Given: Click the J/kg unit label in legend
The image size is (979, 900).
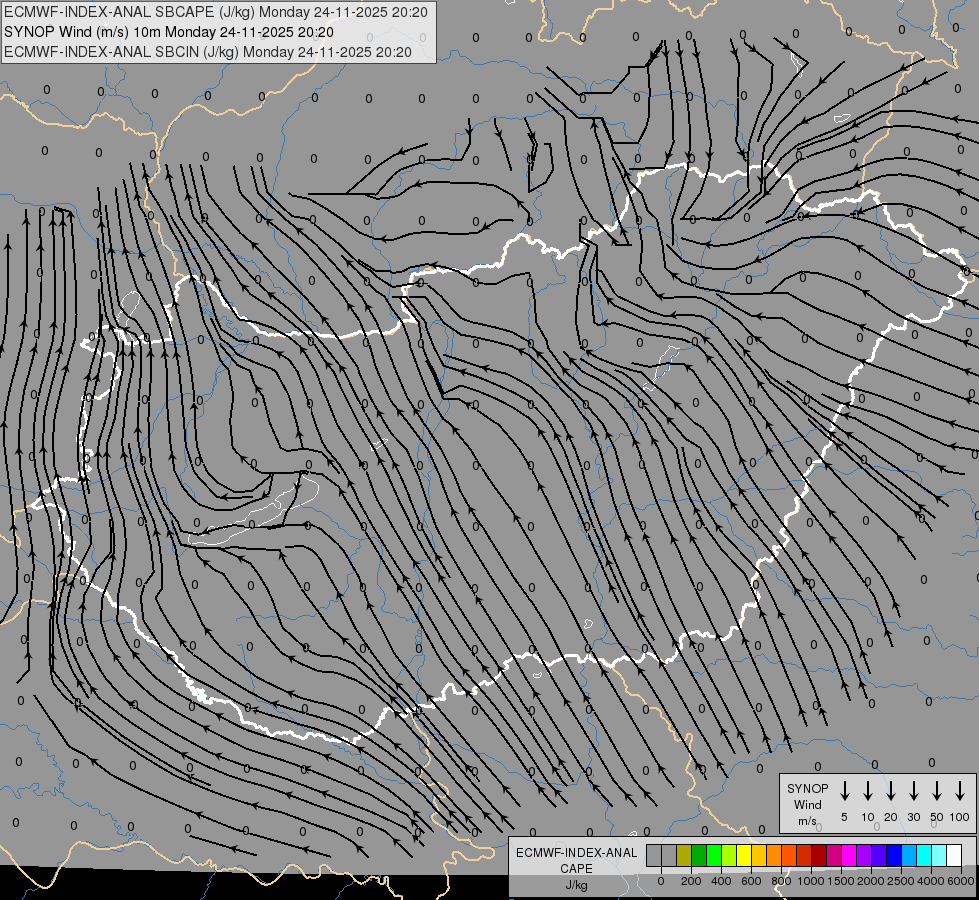Looking at the screenshot, I should click(576, 885).
